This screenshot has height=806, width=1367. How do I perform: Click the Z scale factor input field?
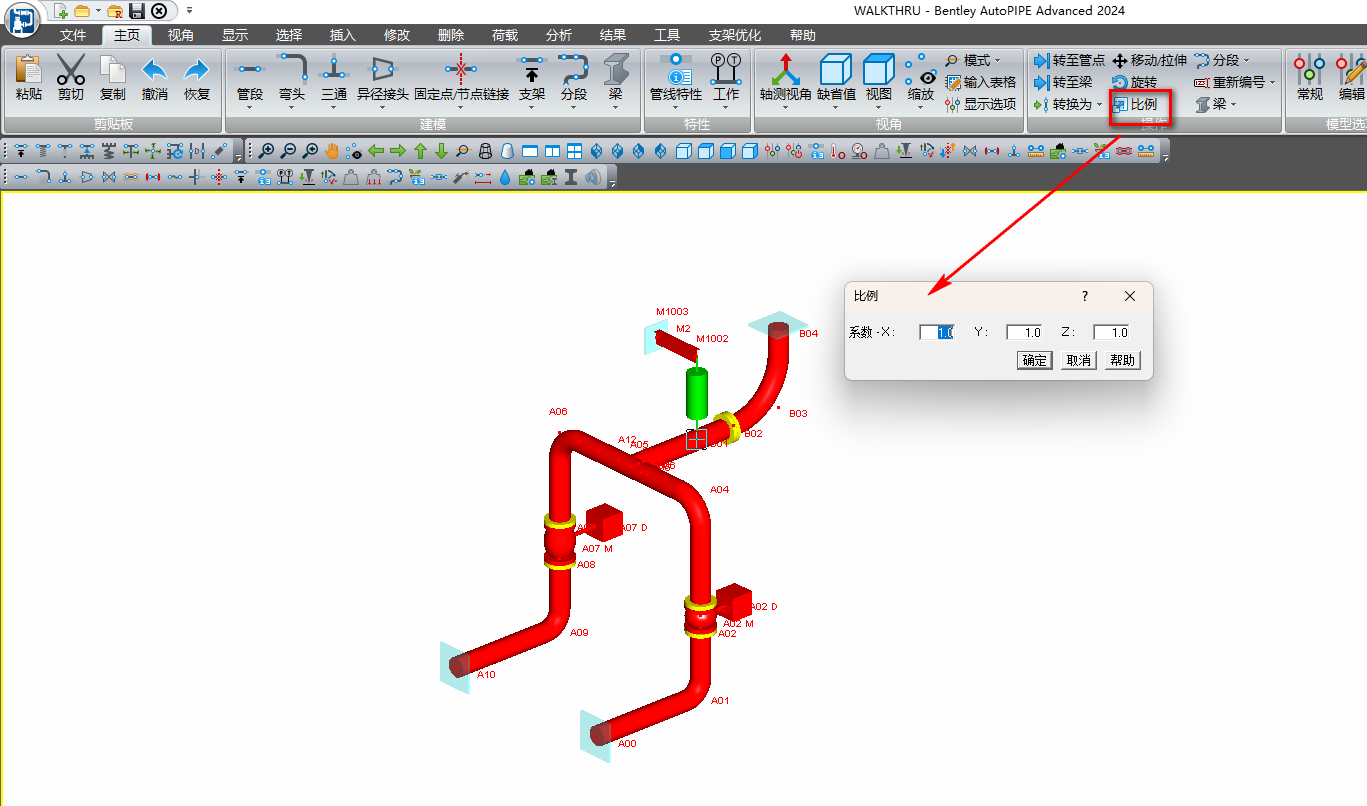pos(1111,332)
